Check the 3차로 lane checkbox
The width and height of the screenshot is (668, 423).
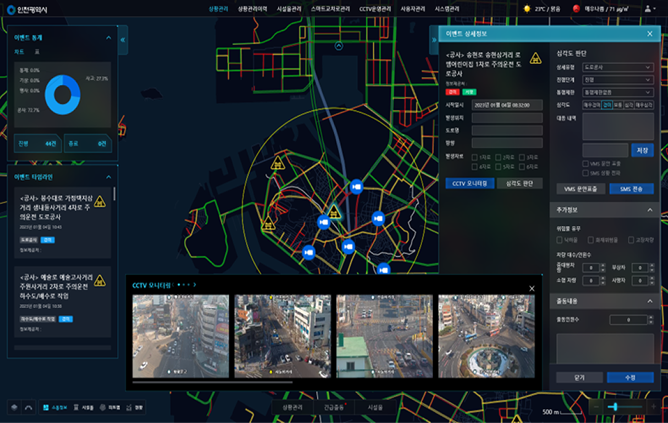(522, 157)
